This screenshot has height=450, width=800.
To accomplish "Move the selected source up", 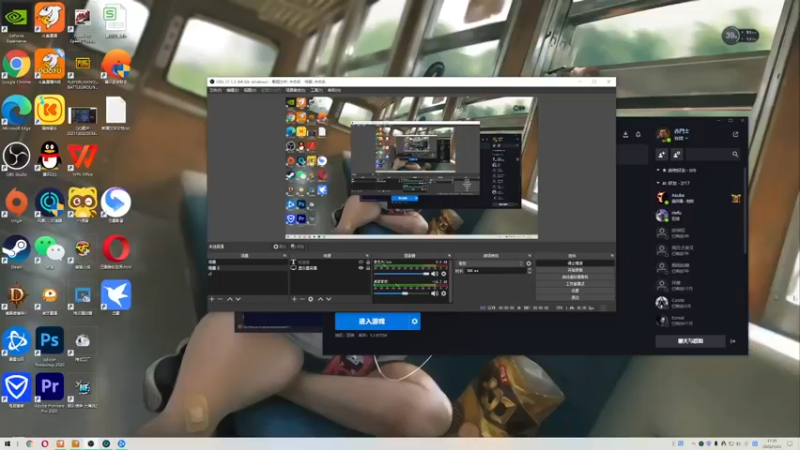I will point(320,299).
